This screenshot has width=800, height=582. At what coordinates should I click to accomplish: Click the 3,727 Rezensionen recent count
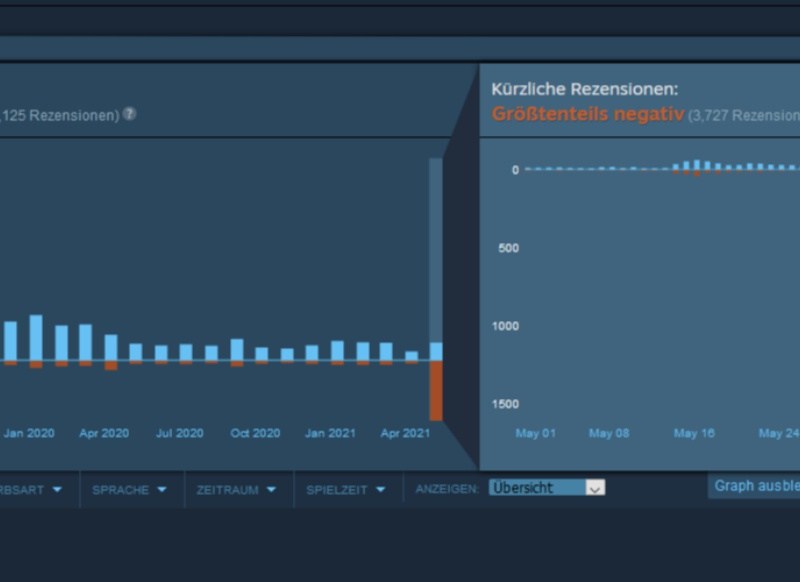click(x=744, y=115)
